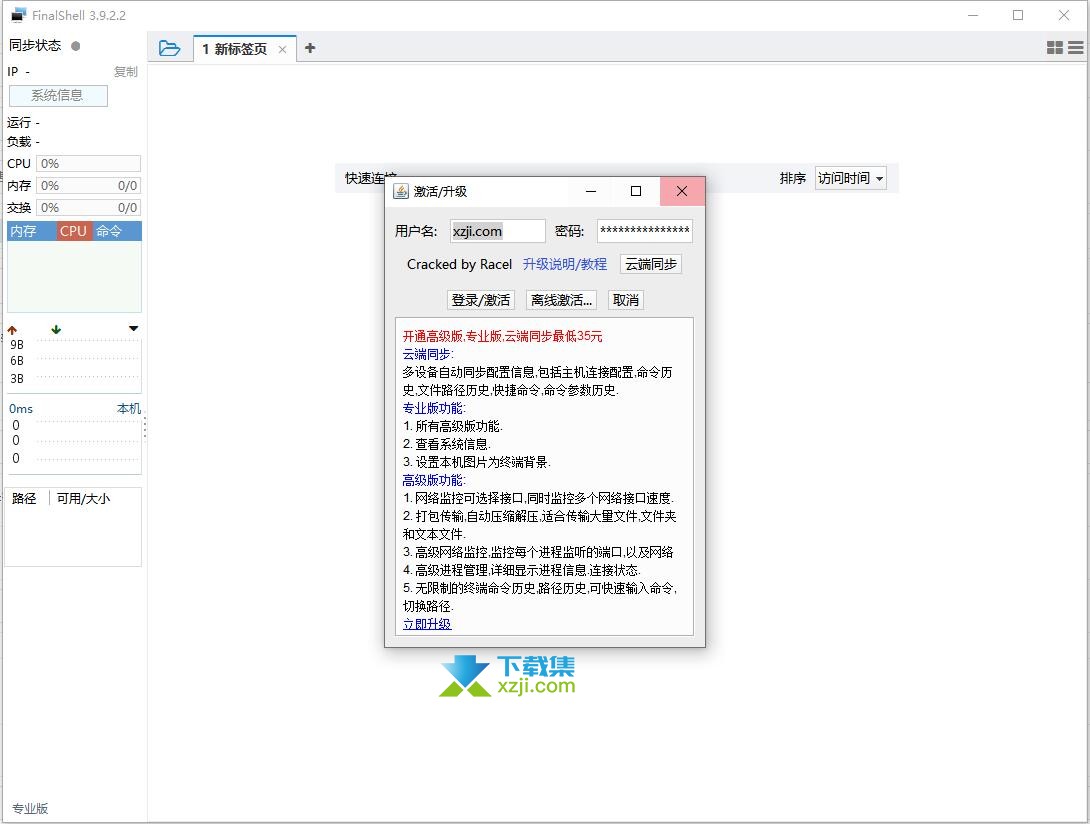Maximize the FinalShell main window
1090x824 pixels.
pos(1018,15)
